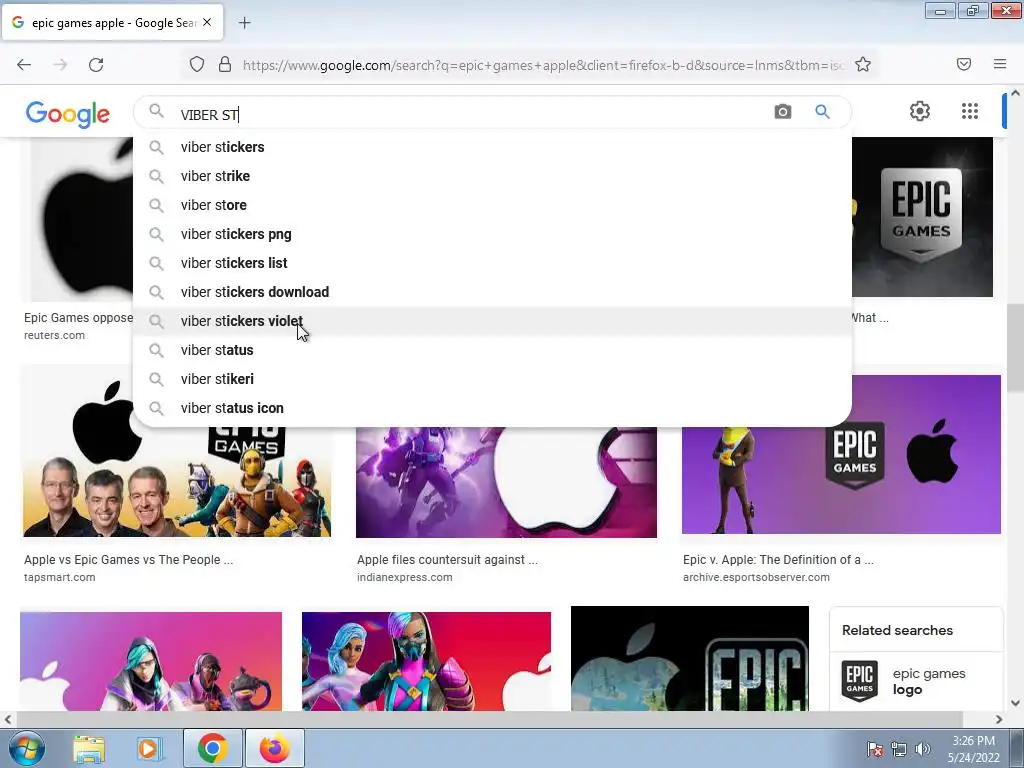Open Google quick settings gear
Image resolution: width=1024 pixels, height=768 pixels.
pos(920,111)
